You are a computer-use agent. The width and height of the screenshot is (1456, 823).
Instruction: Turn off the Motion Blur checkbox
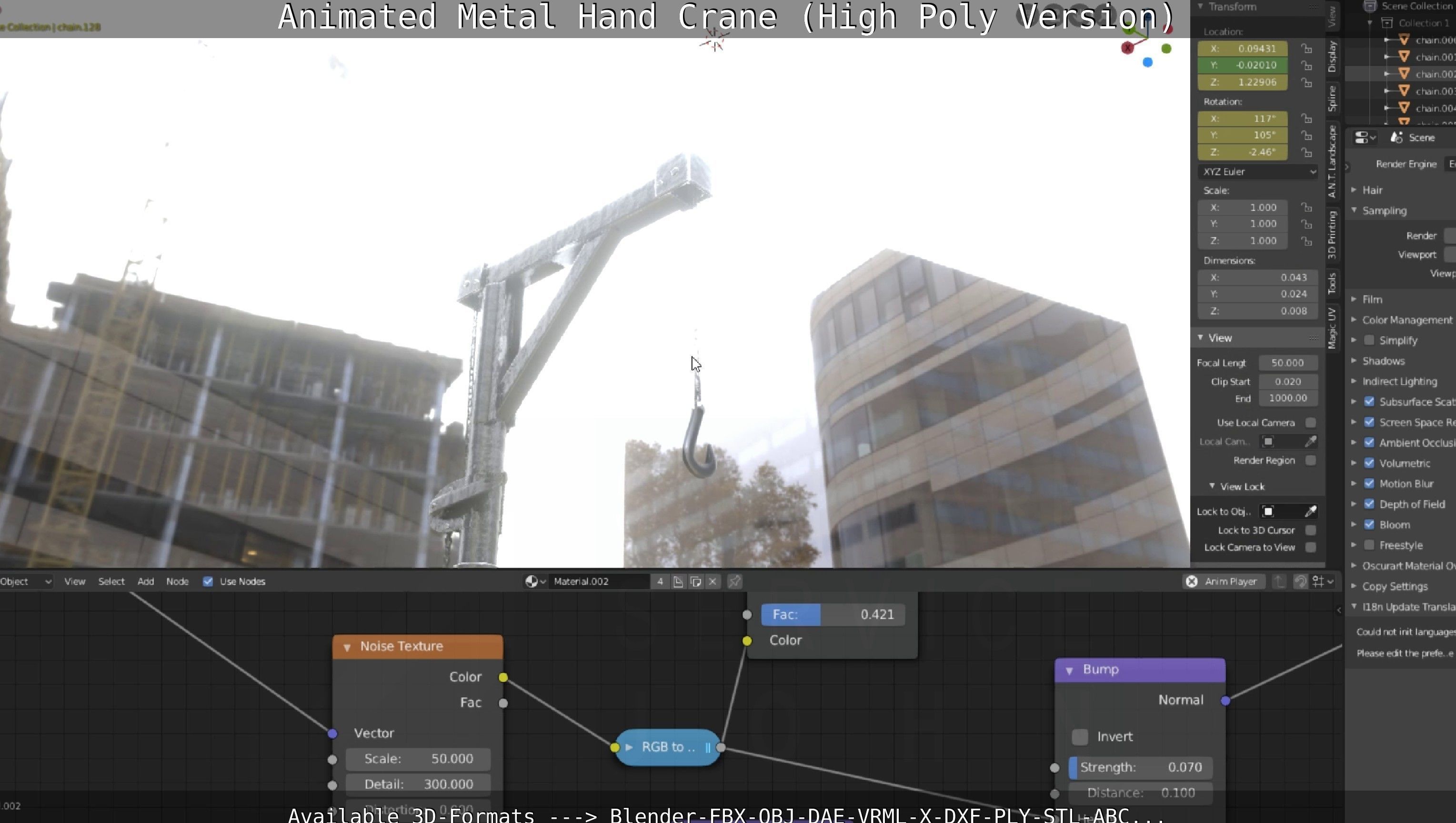pos(1369,483)
